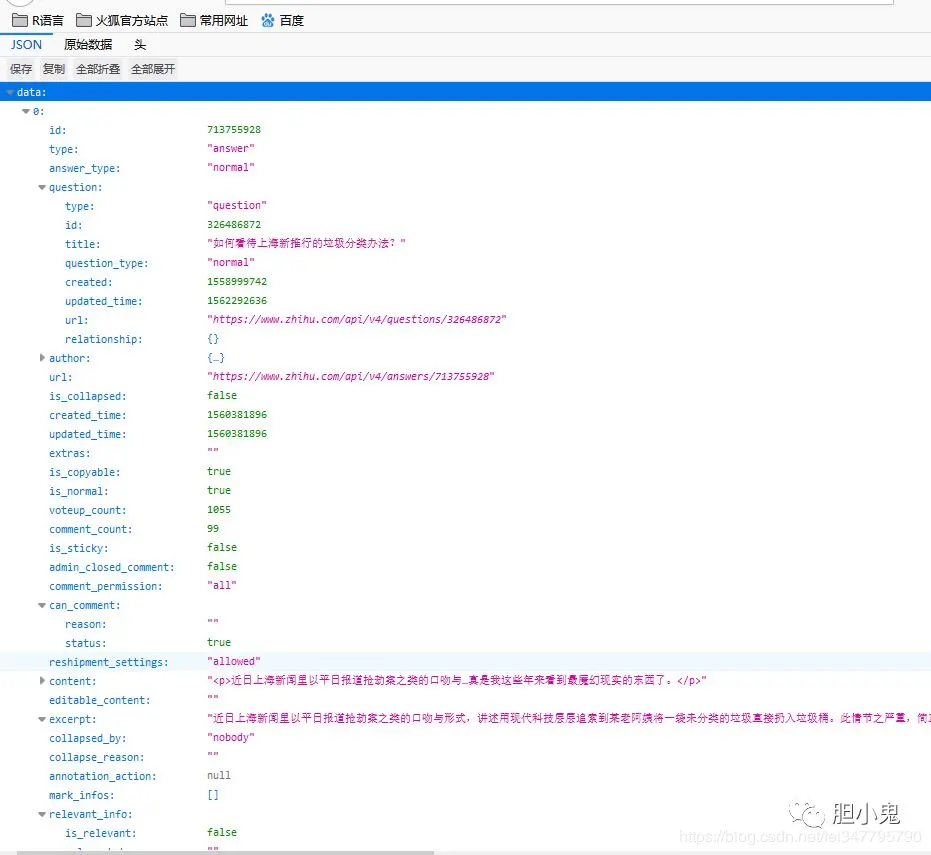Image resolution: width=931 pixels, height=855 pixels.
Task: Select the is_copyable row
Action: click(x=466, y=472)
